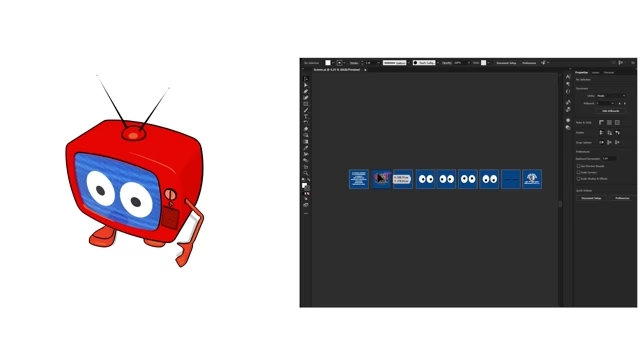Click Preferences in the top control bar
The image size is (640, 360).
click(x=529, y=63)
